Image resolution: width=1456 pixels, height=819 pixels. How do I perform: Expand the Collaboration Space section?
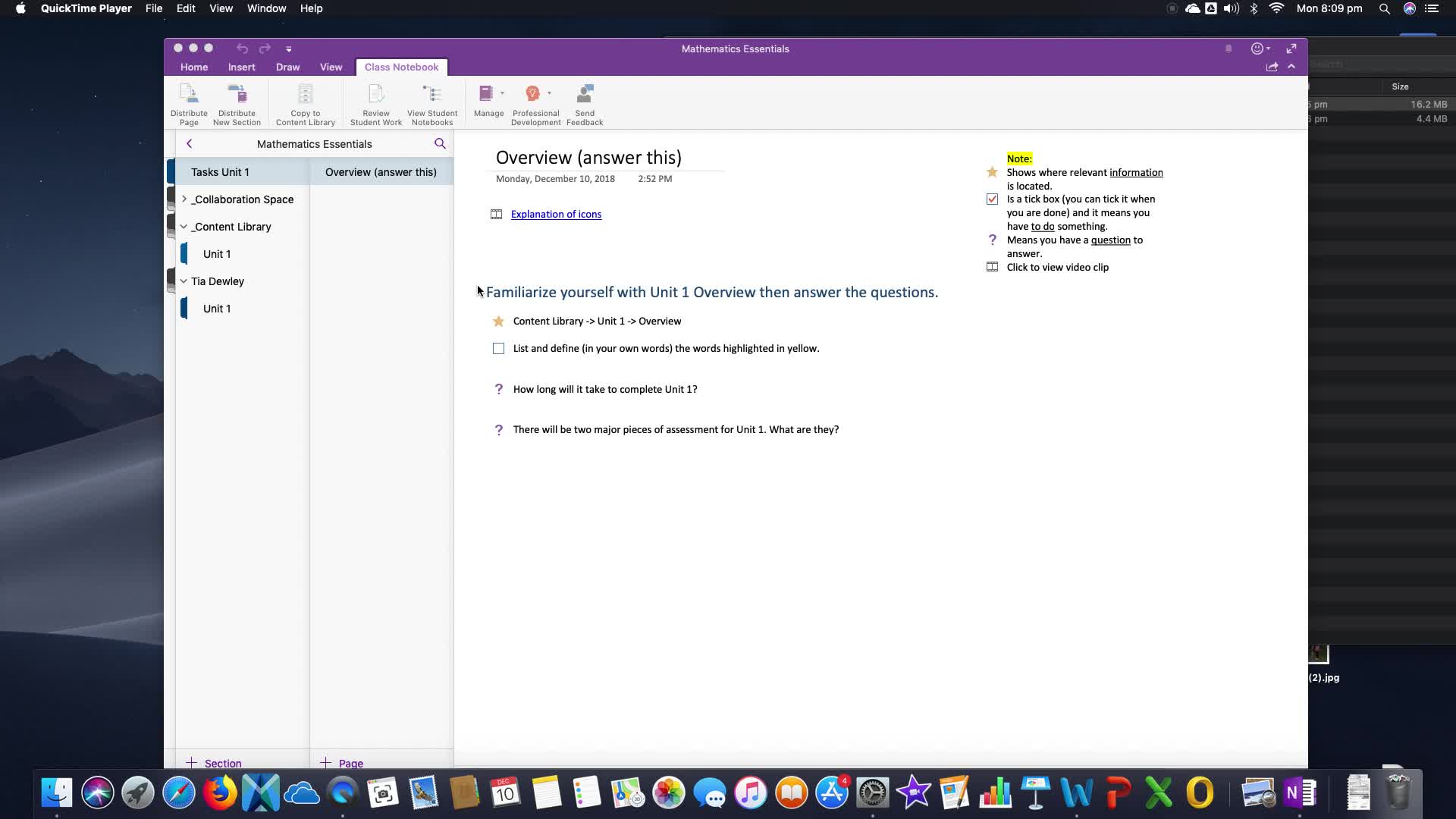pyautogui.click(x=186, y=199)
